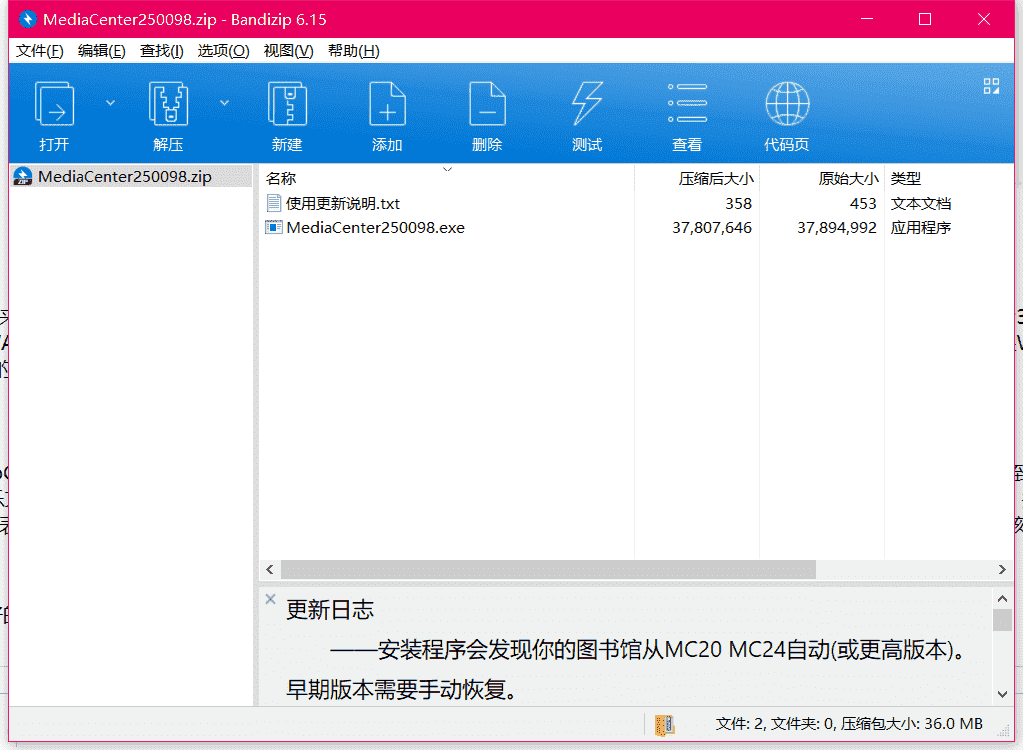Select the file 使用更新说明.txt
This screenshot has height=750, width=1023.
[343, 203]
